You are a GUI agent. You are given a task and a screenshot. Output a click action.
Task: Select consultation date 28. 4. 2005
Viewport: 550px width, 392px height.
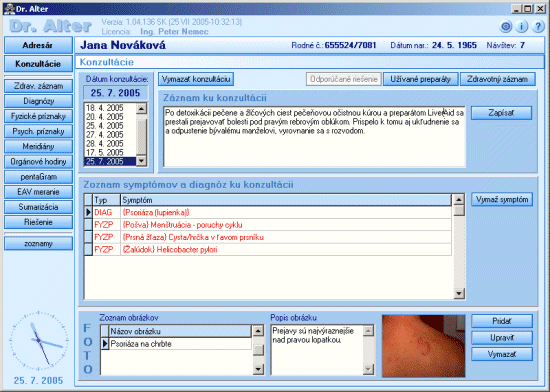(x=110, y=143)
